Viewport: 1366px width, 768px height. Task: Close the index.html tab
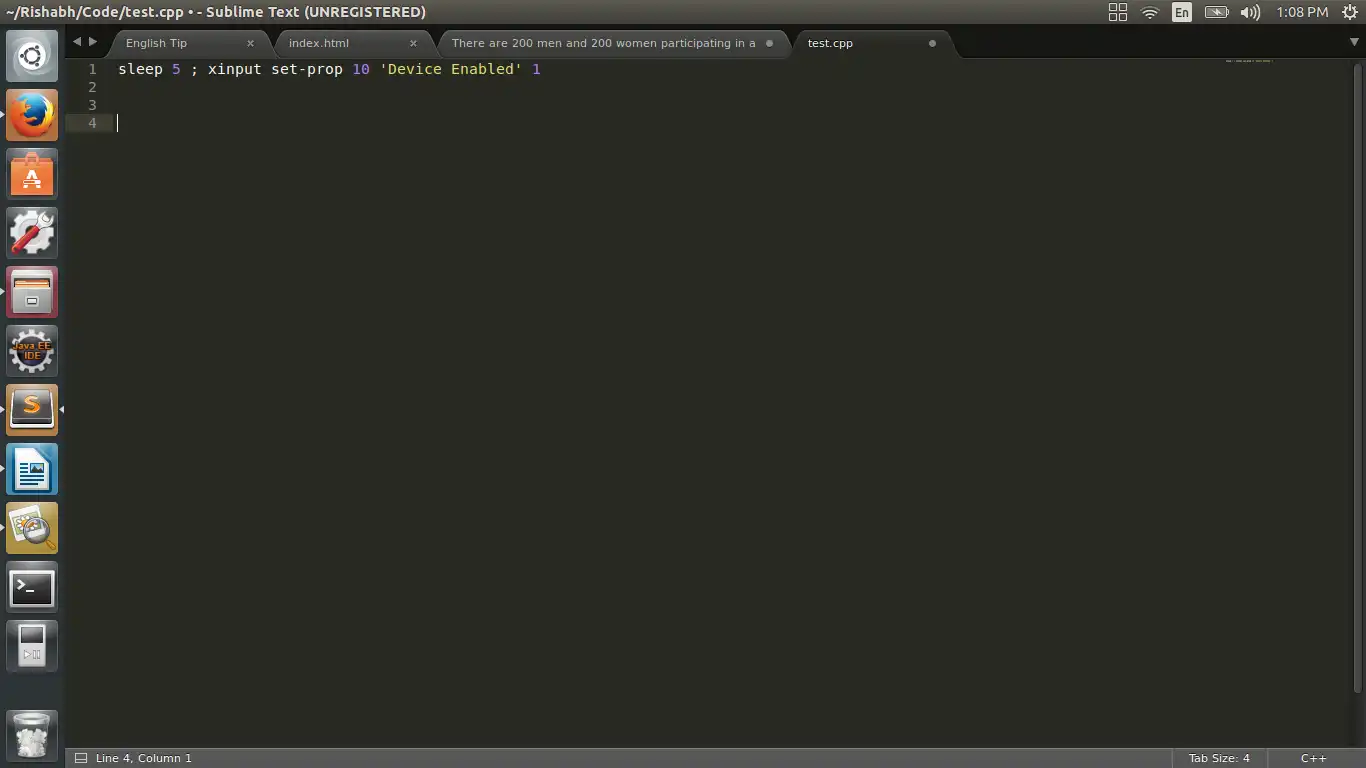pyautogui.click(x=413, y=43)
